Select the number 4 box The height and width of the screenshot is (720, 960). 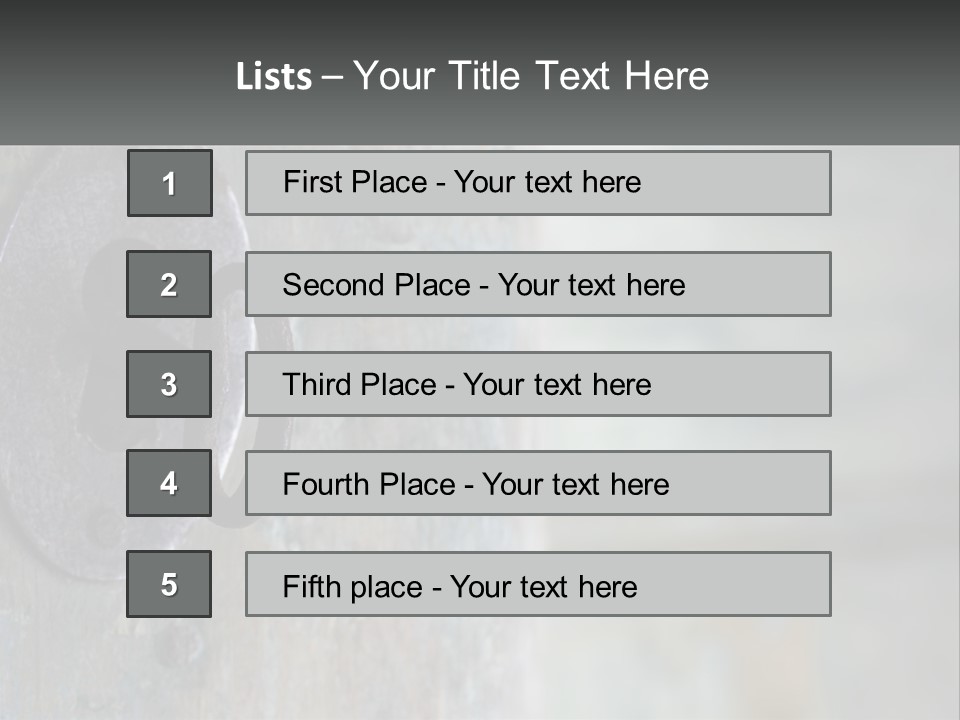[x=169, y=483]
